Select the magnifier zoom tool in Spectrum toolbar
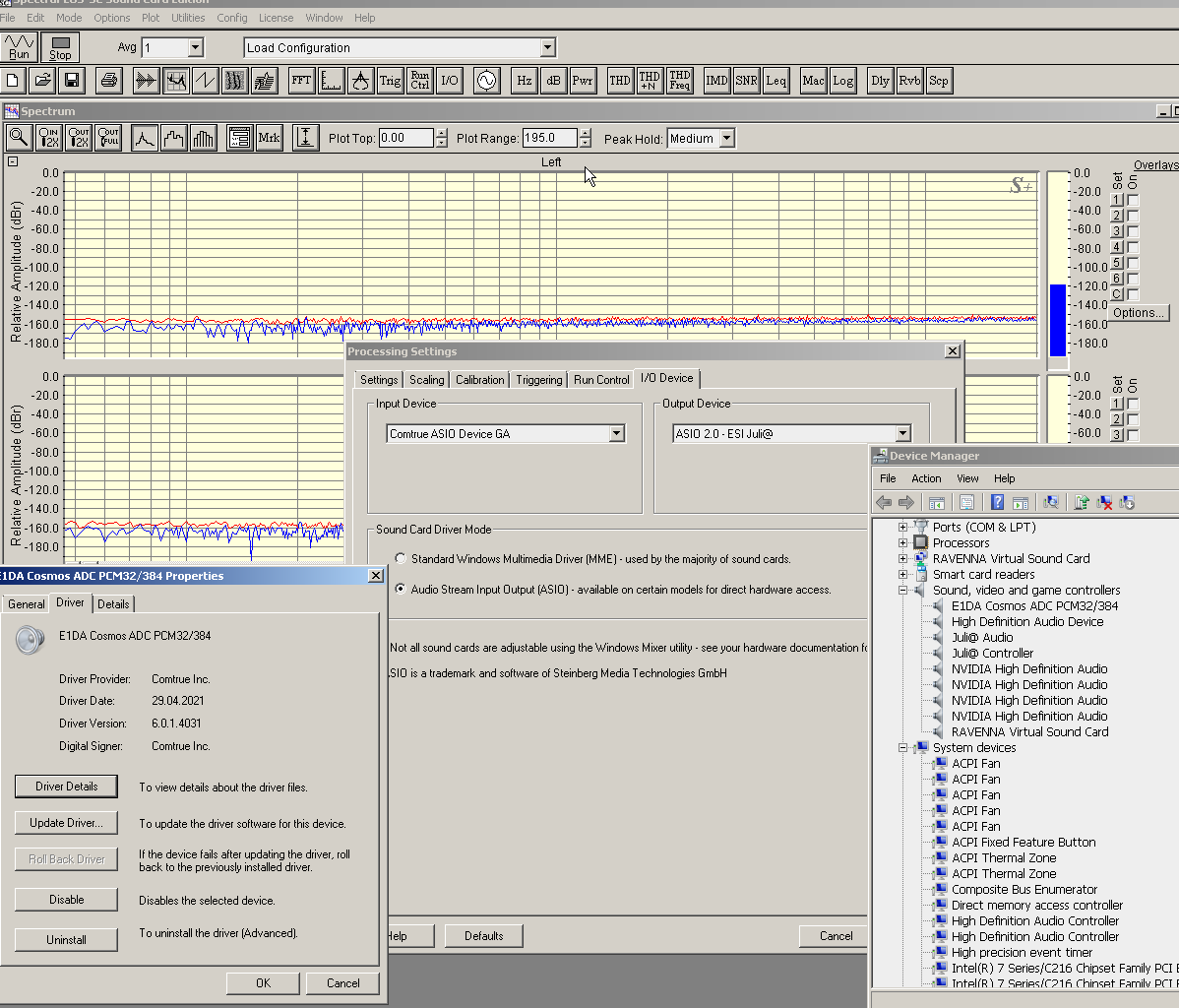 [x=20, y=139]
